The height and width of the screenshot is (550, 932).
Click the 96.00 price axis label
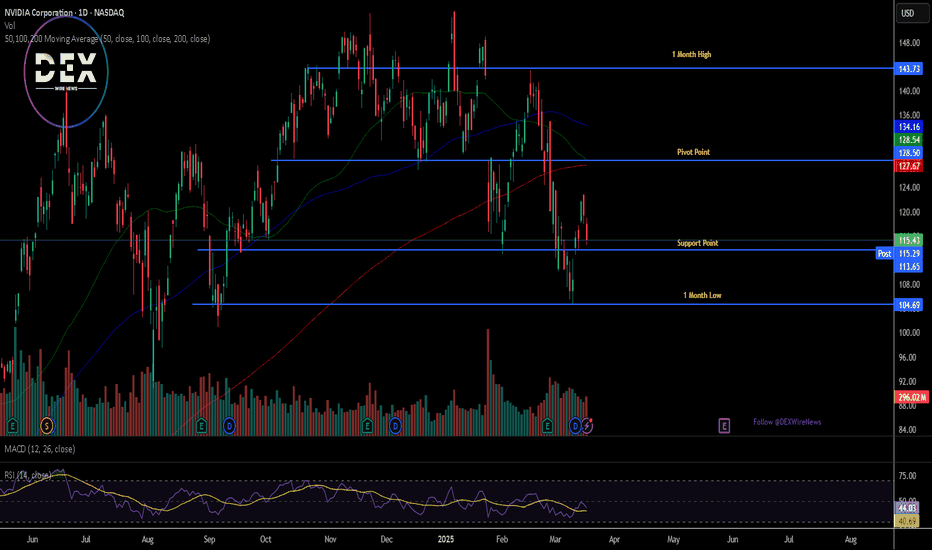coord(908,357)
